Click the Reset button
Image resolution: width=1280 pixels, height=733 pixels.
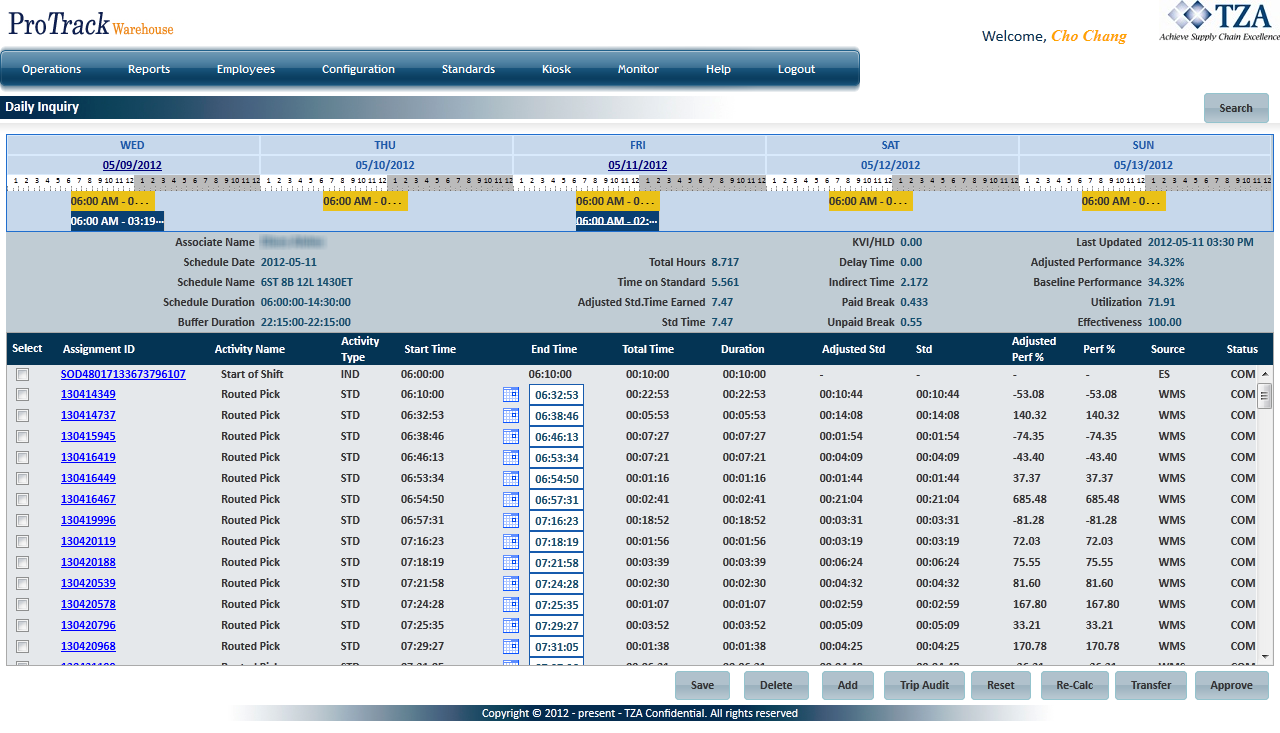pos(1001,685)
